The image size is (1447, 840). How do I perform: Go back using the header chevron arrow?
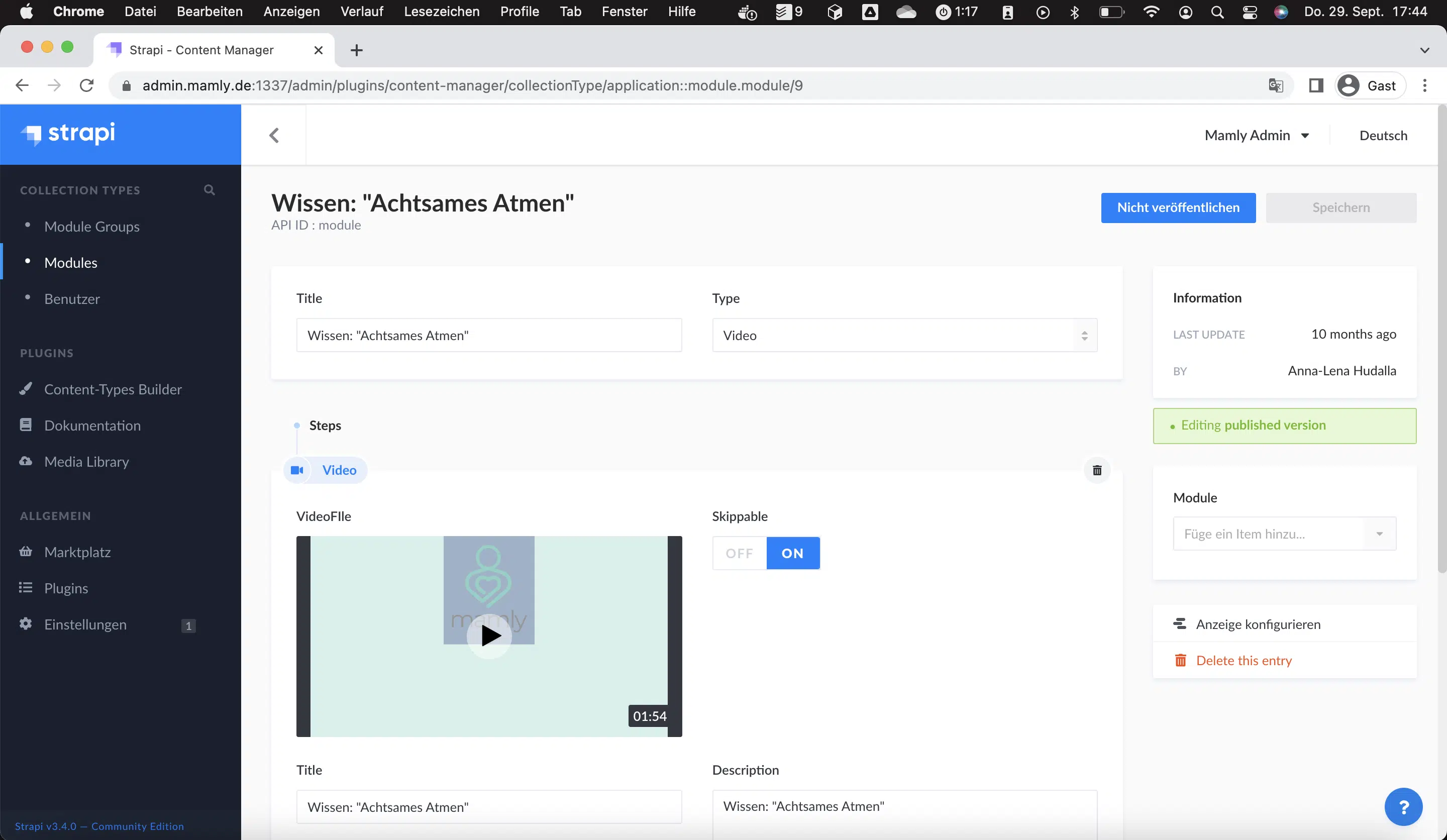click(x=274, y=136)
